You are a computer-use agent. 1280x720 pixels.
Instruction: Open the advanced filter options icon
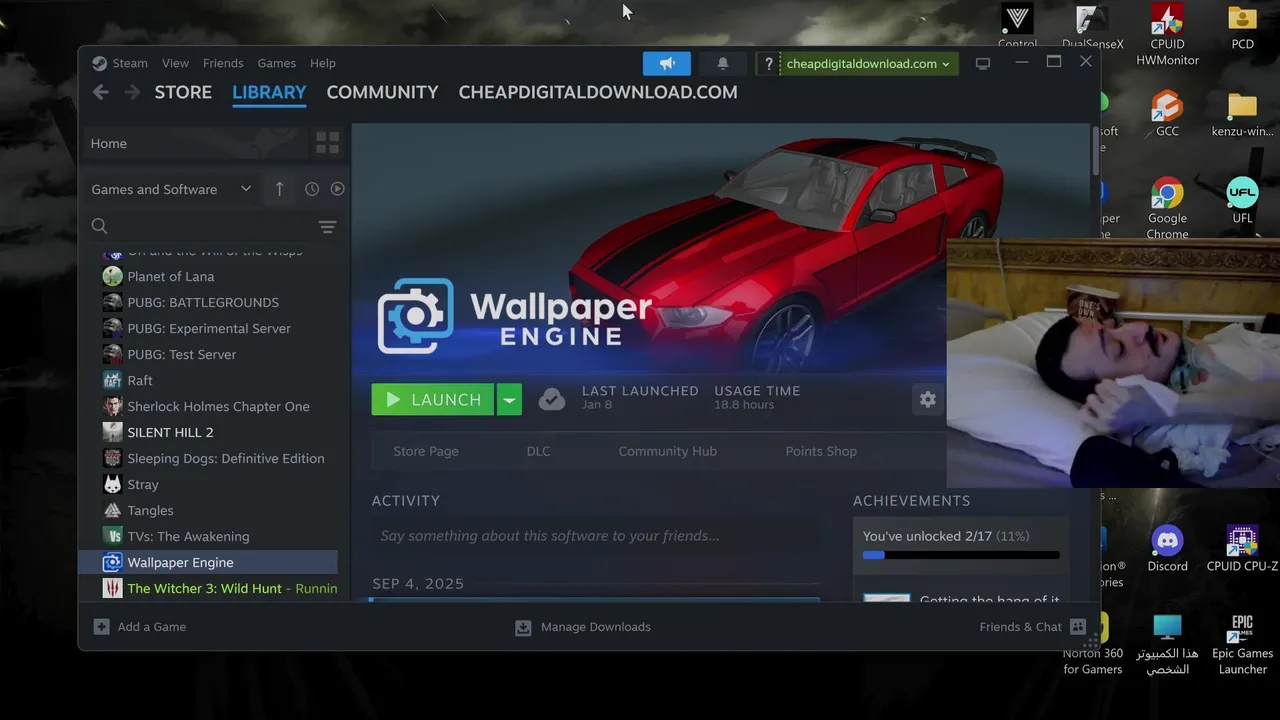(327, 227)
